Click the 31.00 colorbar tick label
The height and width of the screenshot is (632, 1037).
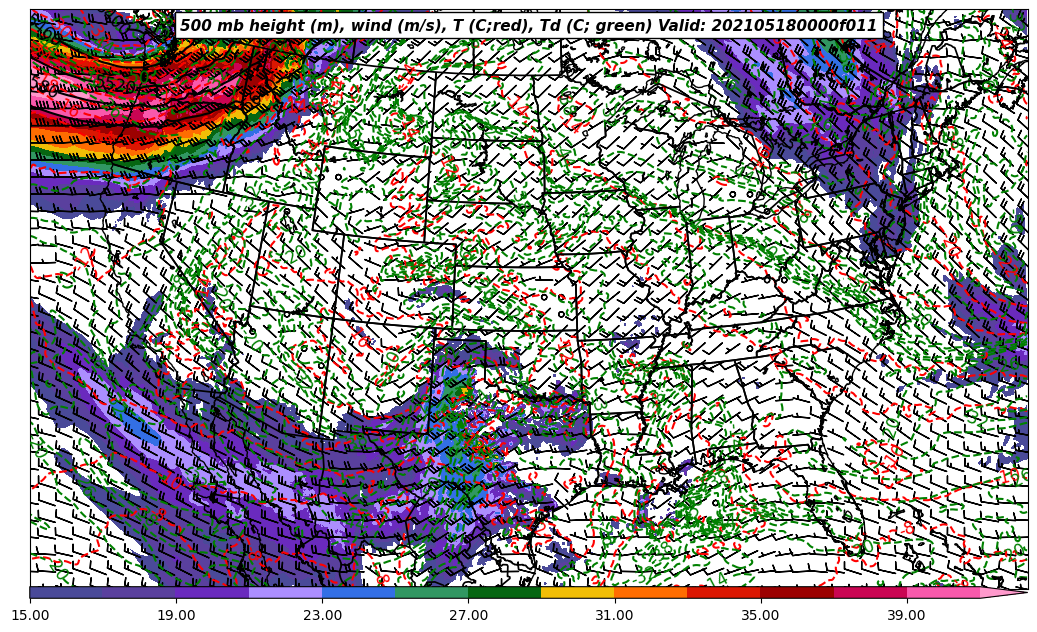[x=614, y=615]
